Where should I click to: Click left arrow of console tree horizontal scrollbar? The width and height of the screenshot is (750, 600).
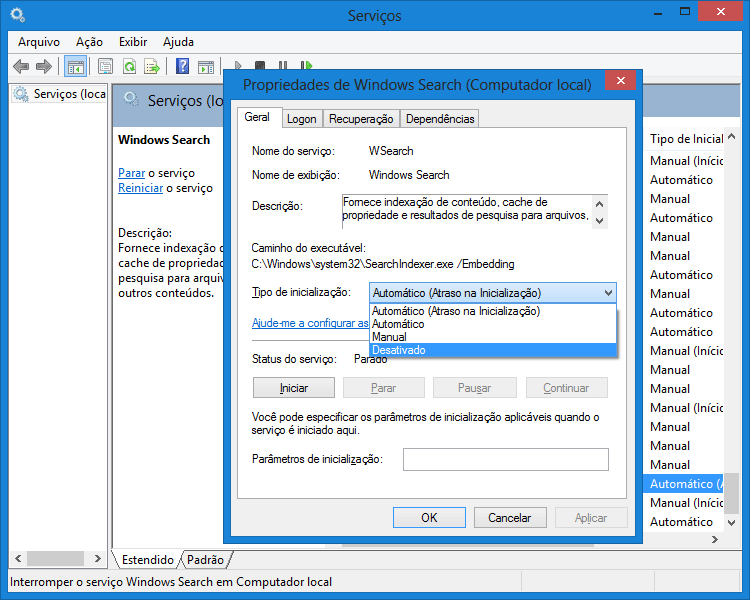[18, 558]
